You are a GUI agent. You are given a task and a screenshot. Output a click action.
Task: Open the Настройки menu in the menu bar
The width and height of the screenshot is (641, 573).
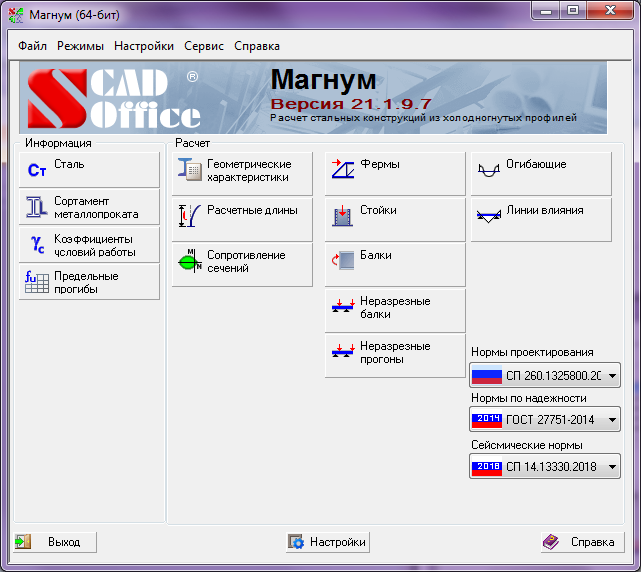tap(144, 46)
